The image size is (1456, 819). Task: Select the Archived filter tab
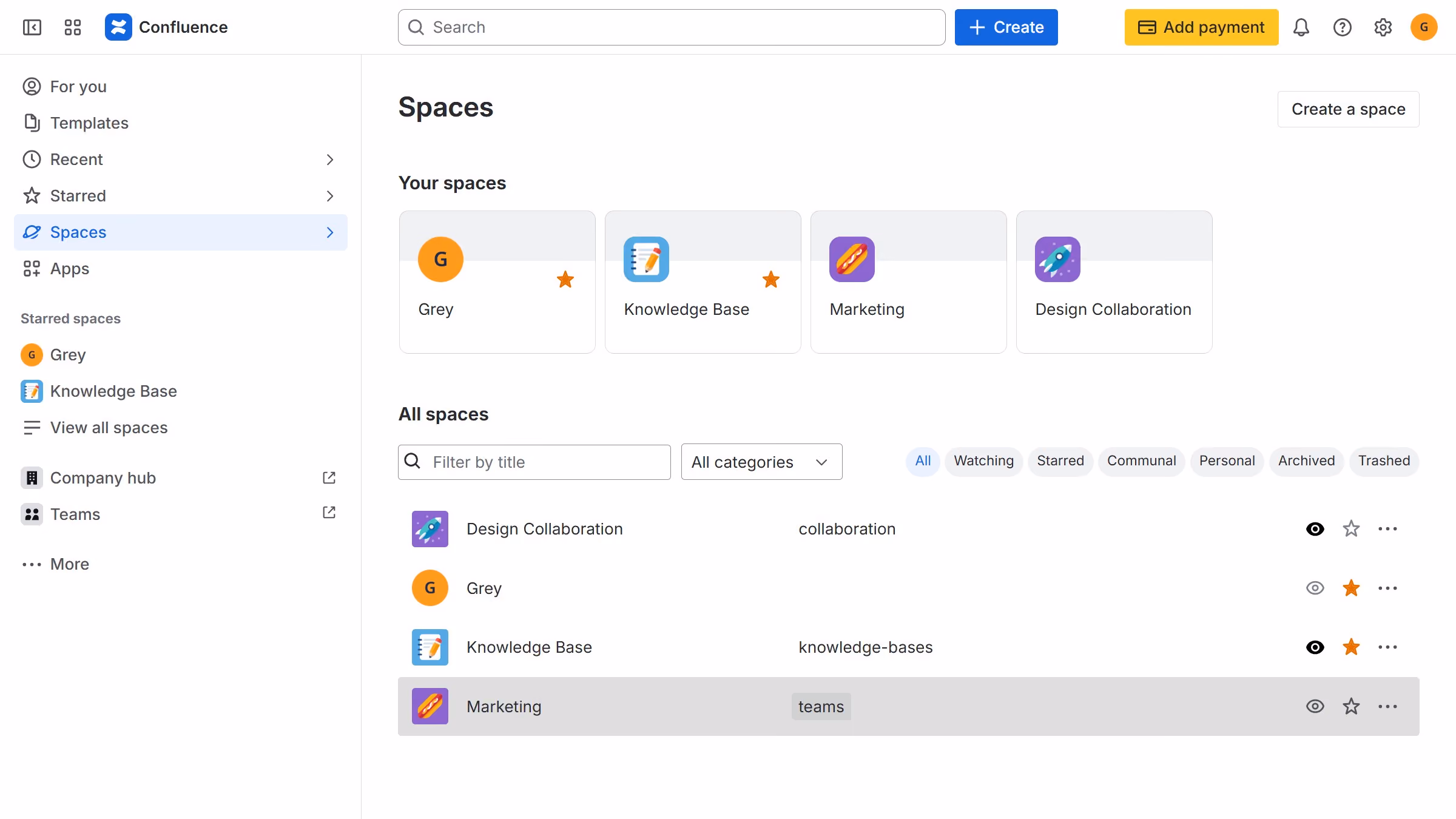1306,461
